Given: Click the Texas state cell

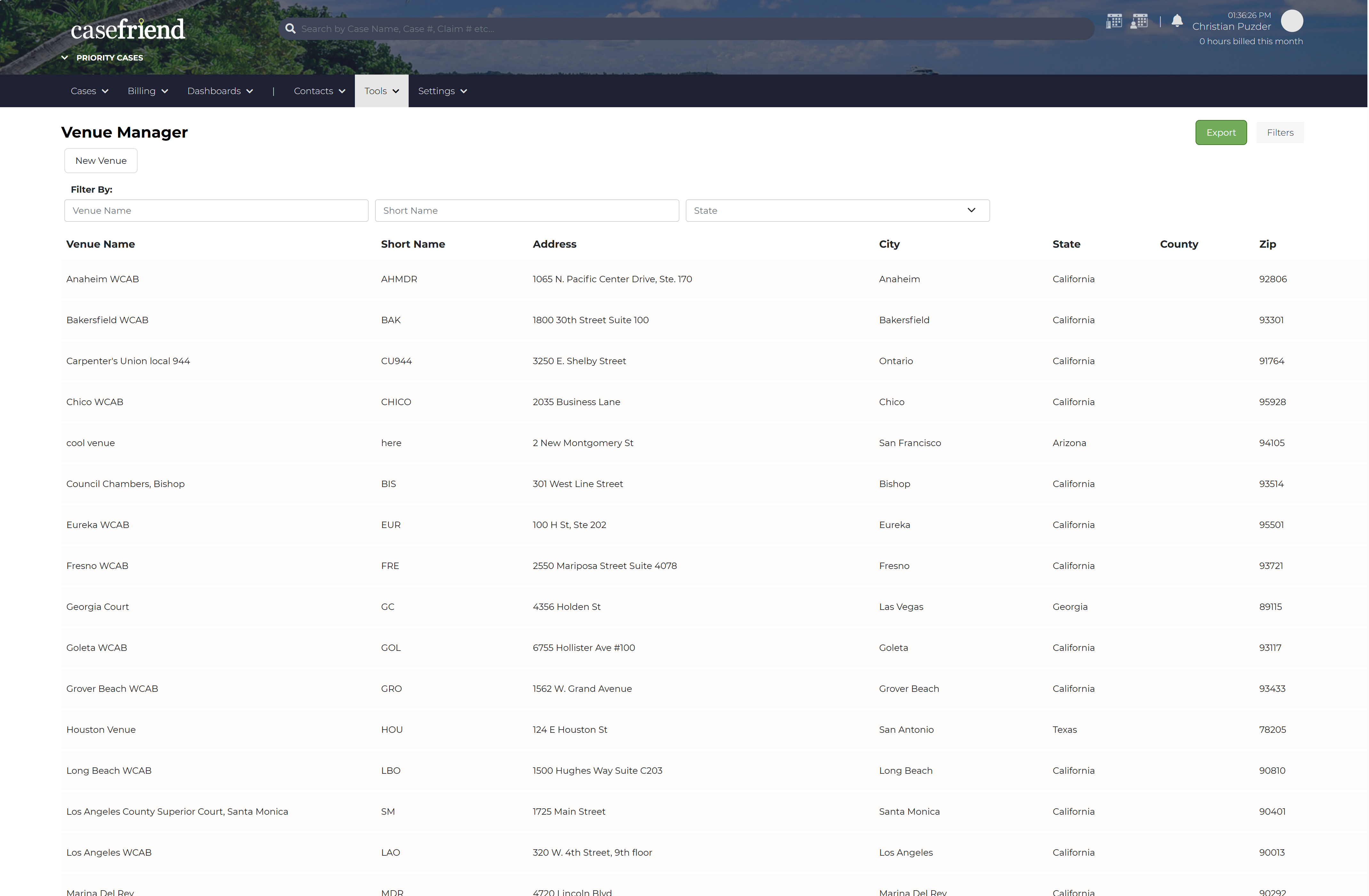Looking at the screenshot, I should coord(1065,729).
